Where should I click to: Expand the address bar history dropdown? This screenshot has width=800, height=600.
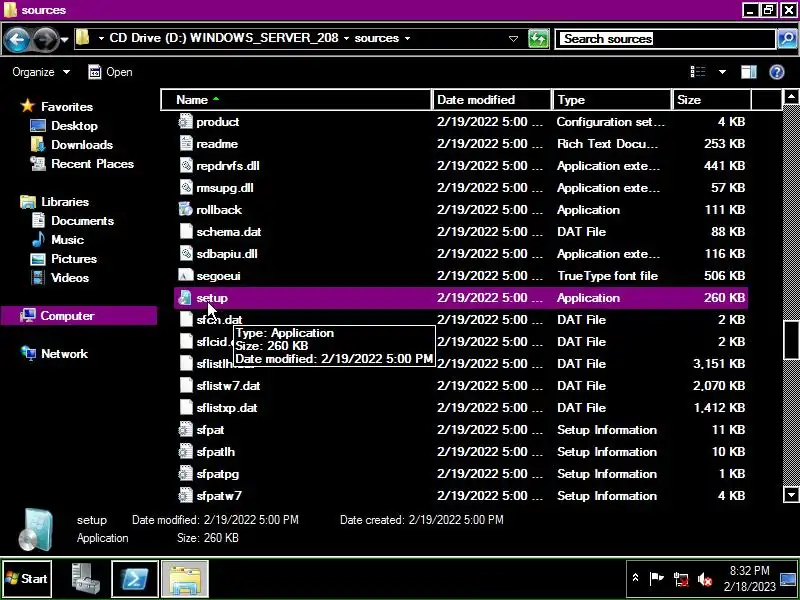(513, 39)
